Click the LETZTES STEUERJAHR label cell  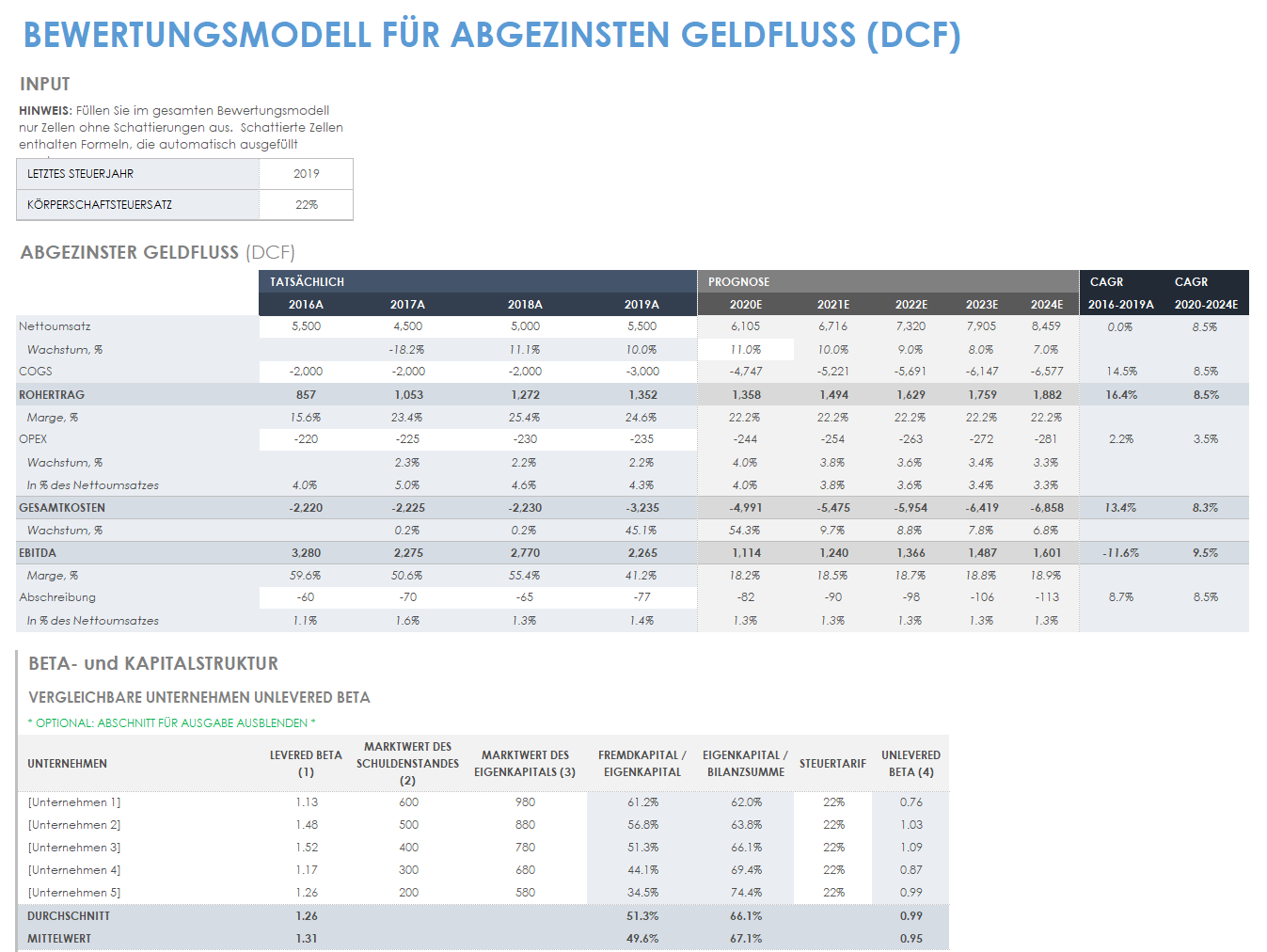pyautogui.click(x=138, y=174)
